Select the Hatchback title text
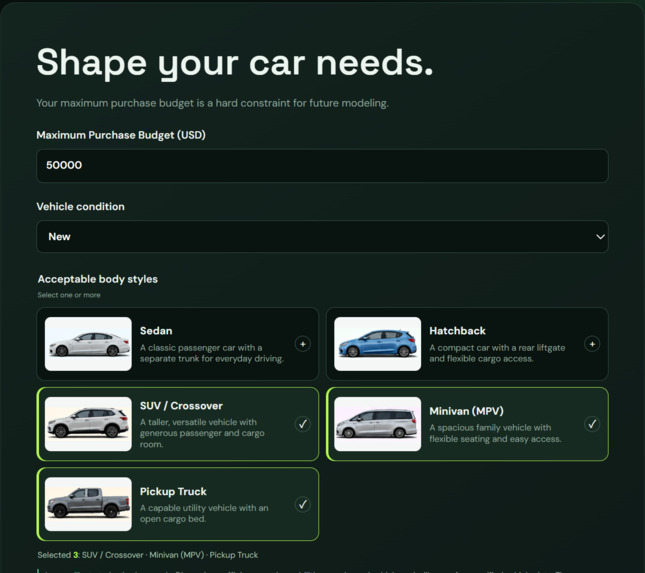 coord(457,331)
